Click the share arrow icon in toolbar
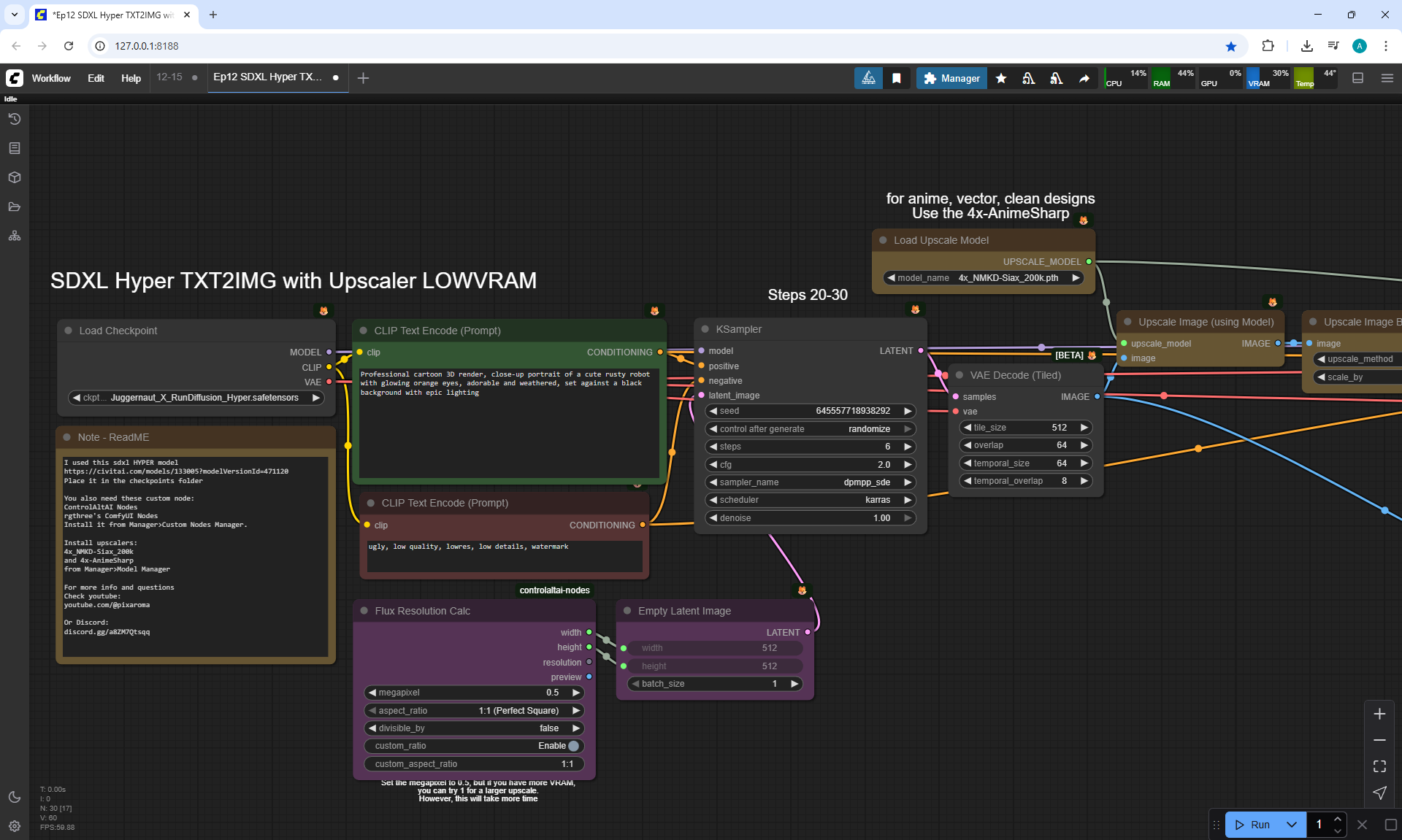The image size is (1402, 840). coord(1084,78)
